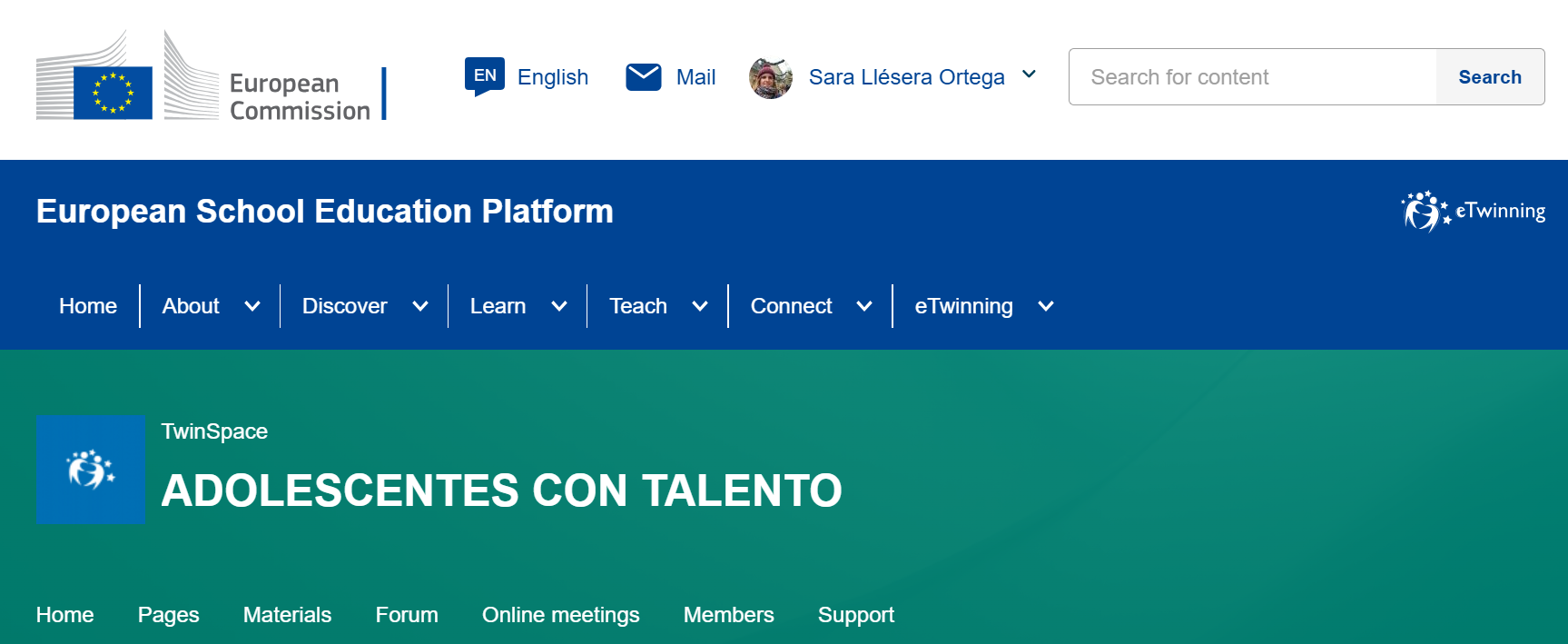Viewport: 1568px width, 644px height.
Task: Expand the Teach menu chevron
Action: (x=700, y=306)
